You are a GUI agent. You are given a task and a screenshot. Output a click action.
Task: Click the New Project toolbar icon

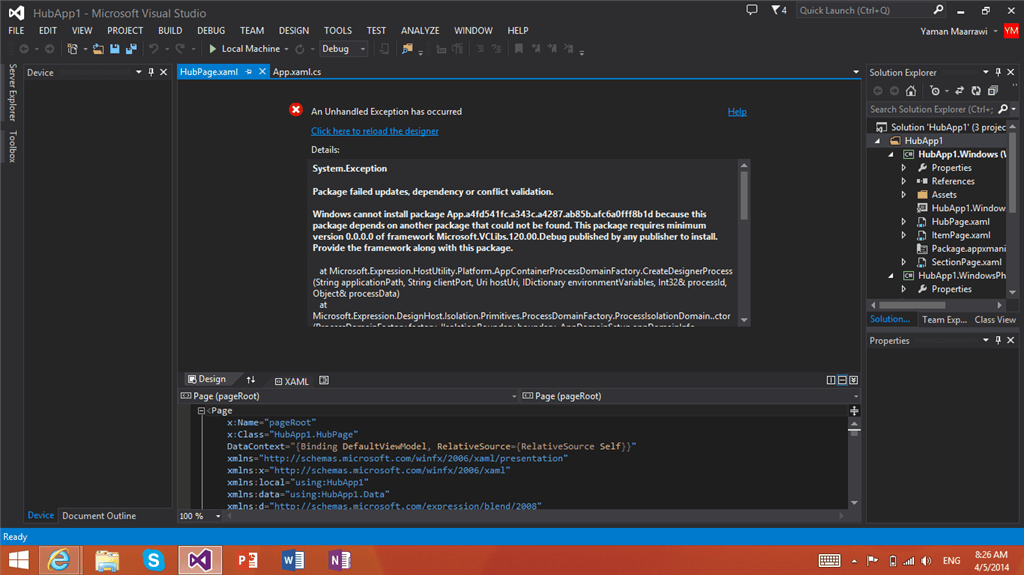[x=72, y=49]
